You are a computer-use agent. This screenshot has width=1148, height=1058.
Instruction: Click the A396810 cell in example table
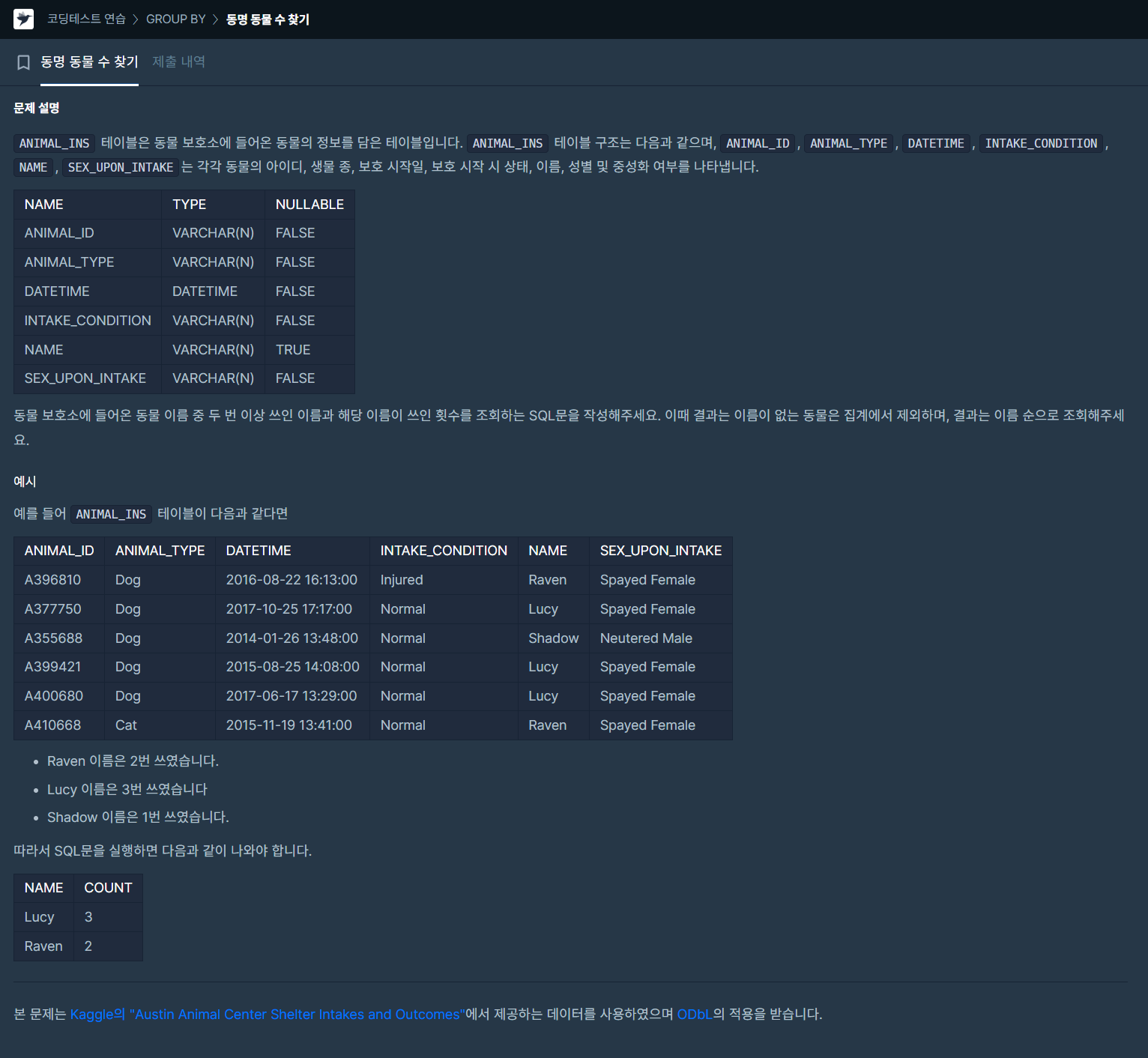coord(59,580)
